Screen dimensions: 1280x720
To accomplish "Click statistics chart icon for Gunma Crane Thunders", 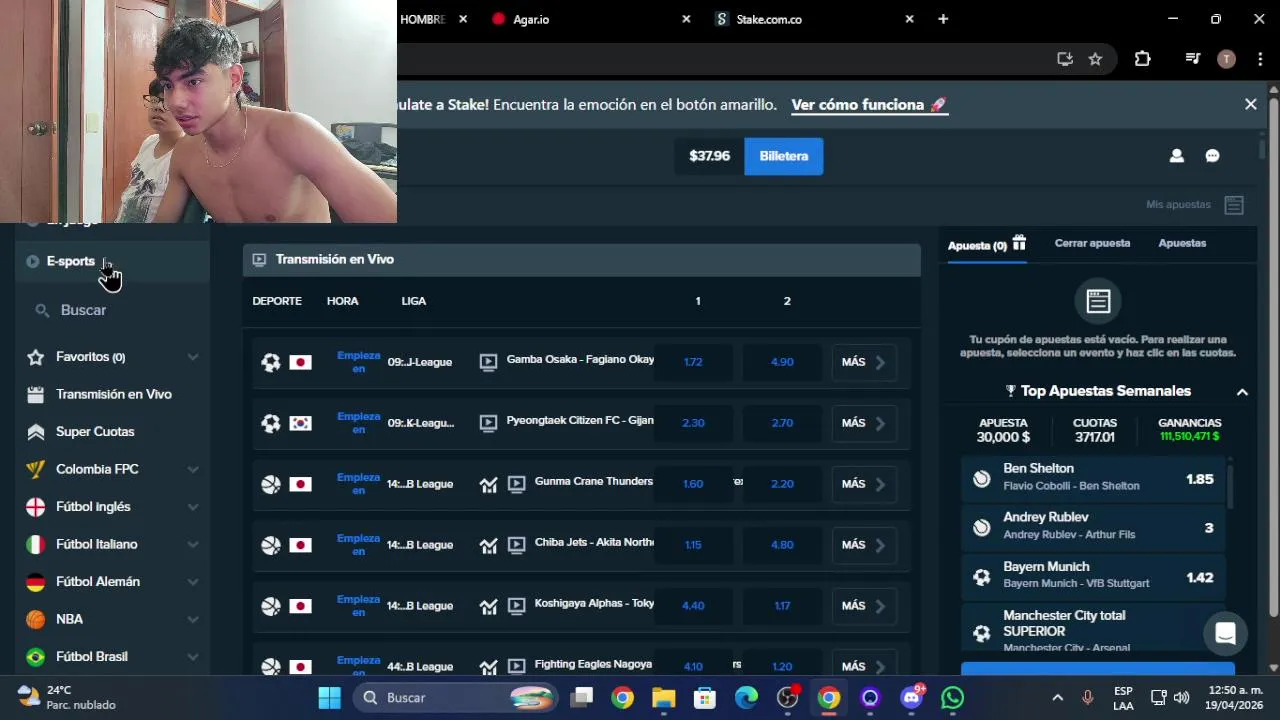I will pyautogui.click(x=488, y=485).
